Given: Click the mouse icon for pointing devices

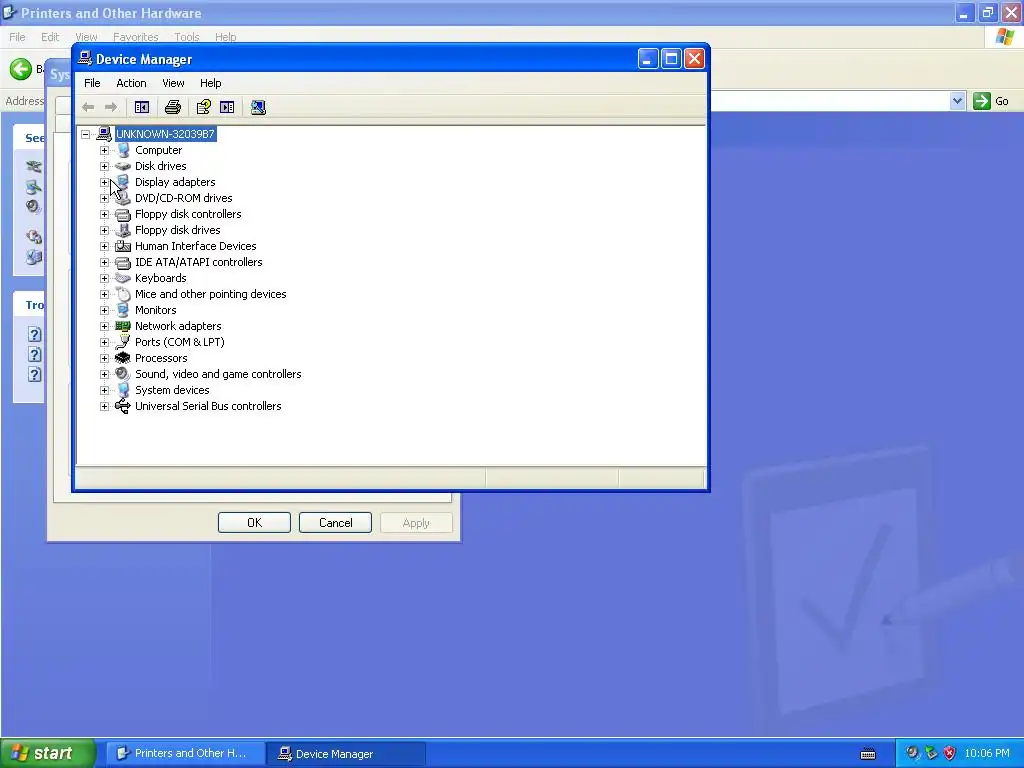Looking at the screenshot, I should 123,294.
